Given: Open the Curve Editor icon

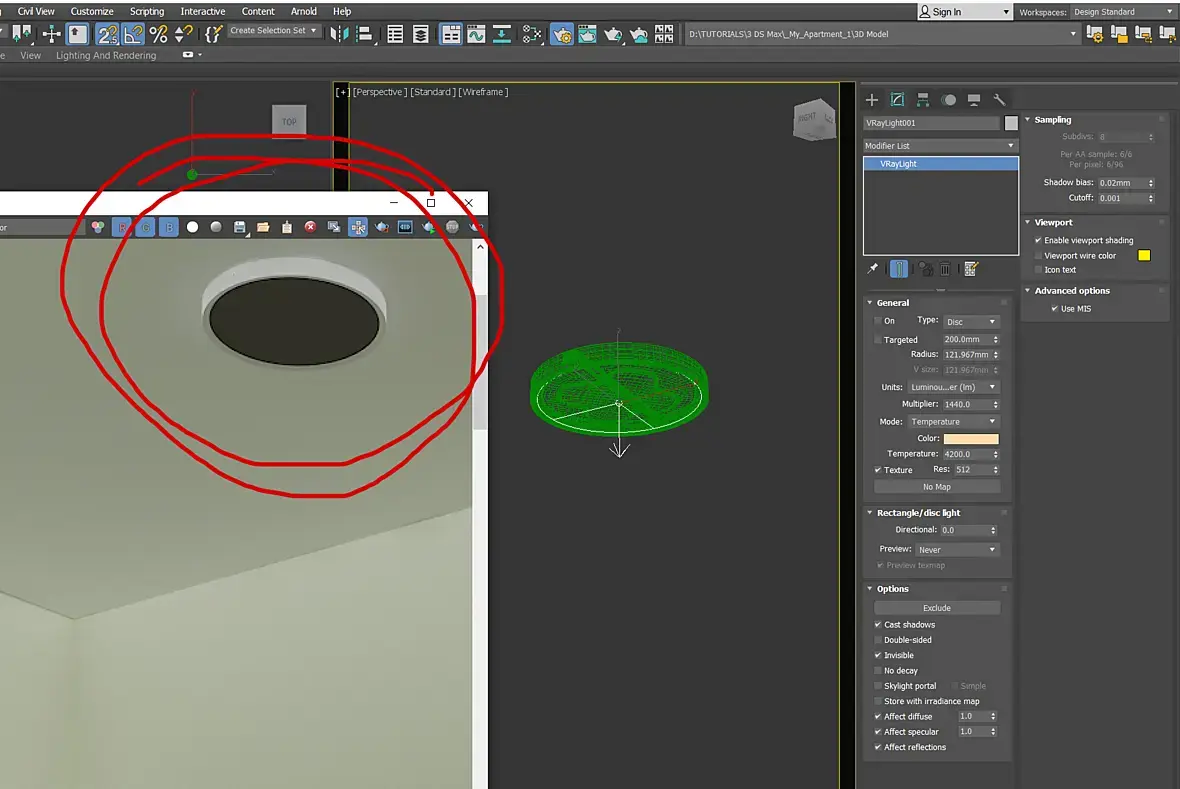Looking at the screenshot, I should point(476,34).
